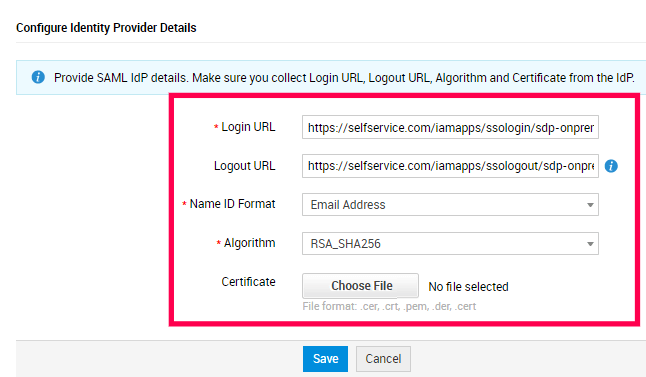Select the Email Address combo box
The height and width of the screenshot is (377, 646).
coord(450,205)
